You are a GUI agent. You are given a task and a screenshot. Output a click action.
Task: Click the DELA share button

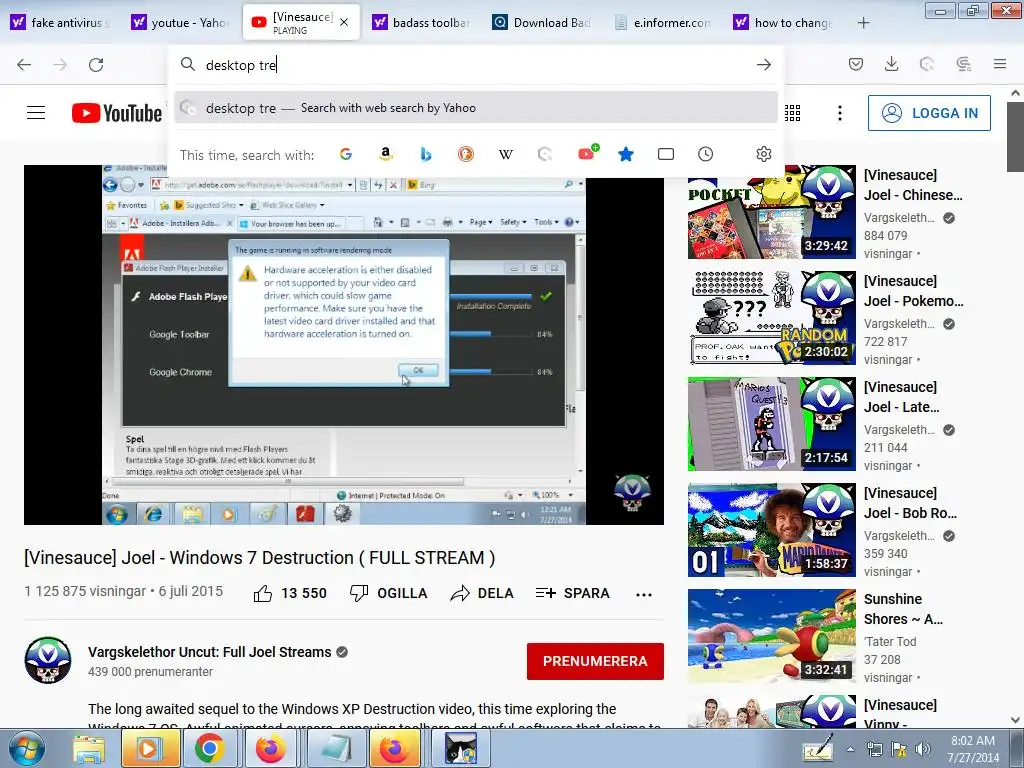(482, 593)
